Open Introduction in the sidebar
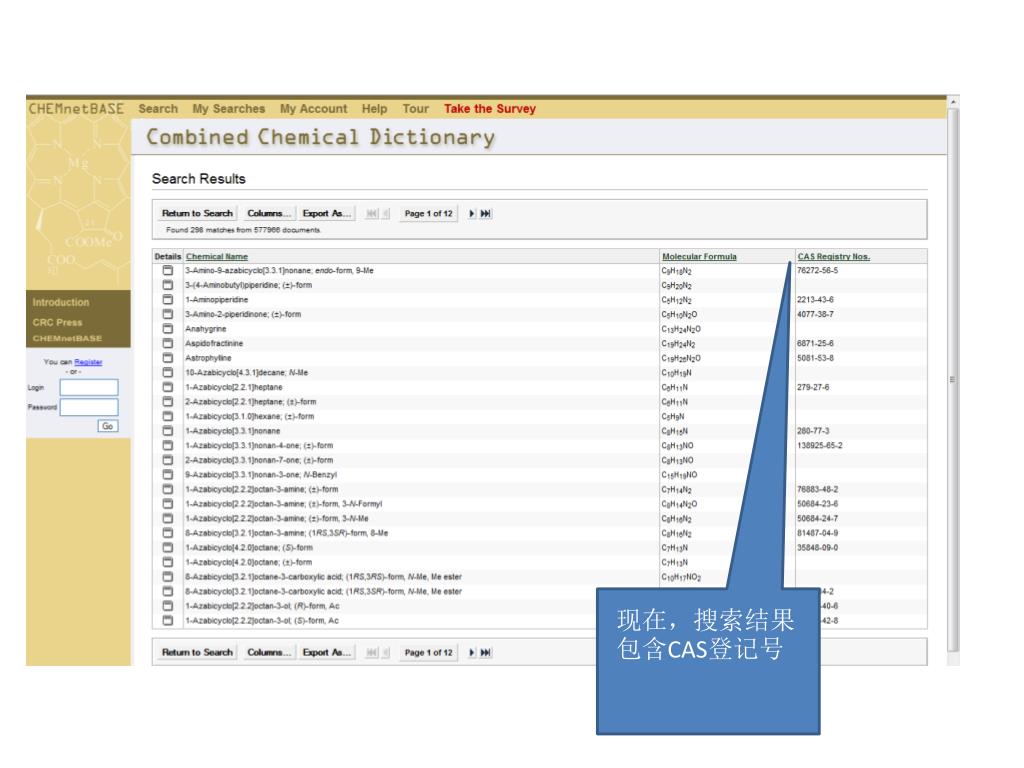This screenshot has width=1024, height=768. pos(61,302)
